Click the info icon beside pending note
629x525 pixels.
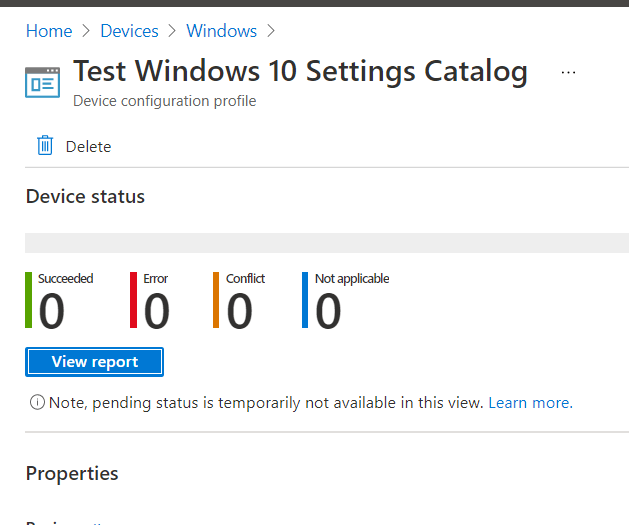tap(38, 403)
